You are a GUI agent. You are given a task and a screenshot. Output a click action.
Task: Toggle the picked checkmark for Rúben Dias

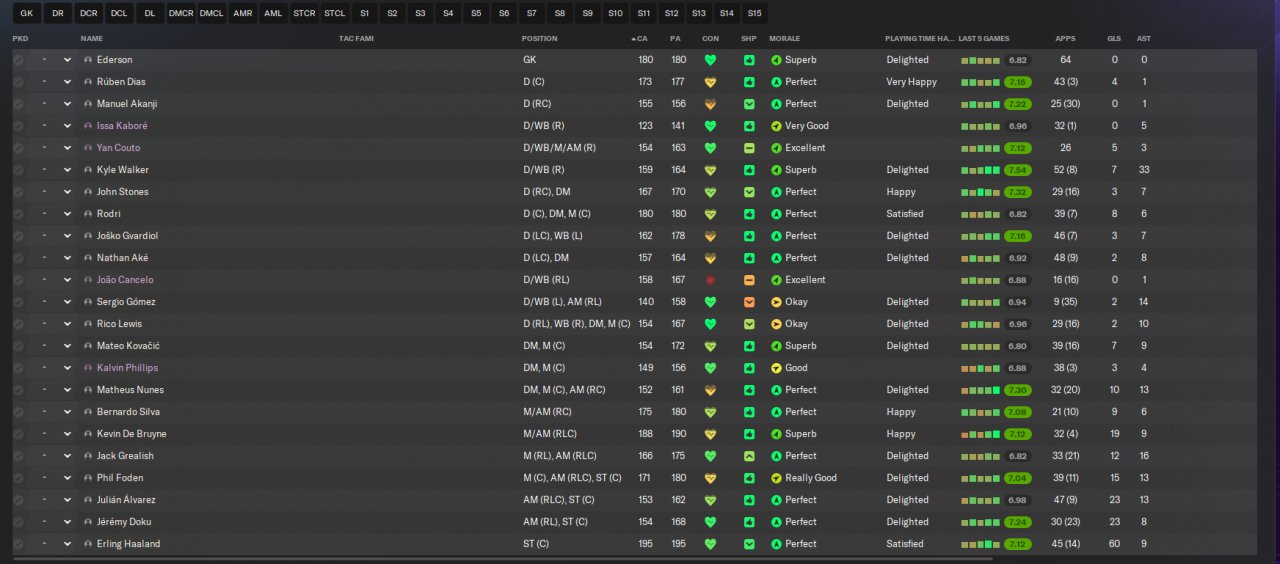tap(18, 82)
